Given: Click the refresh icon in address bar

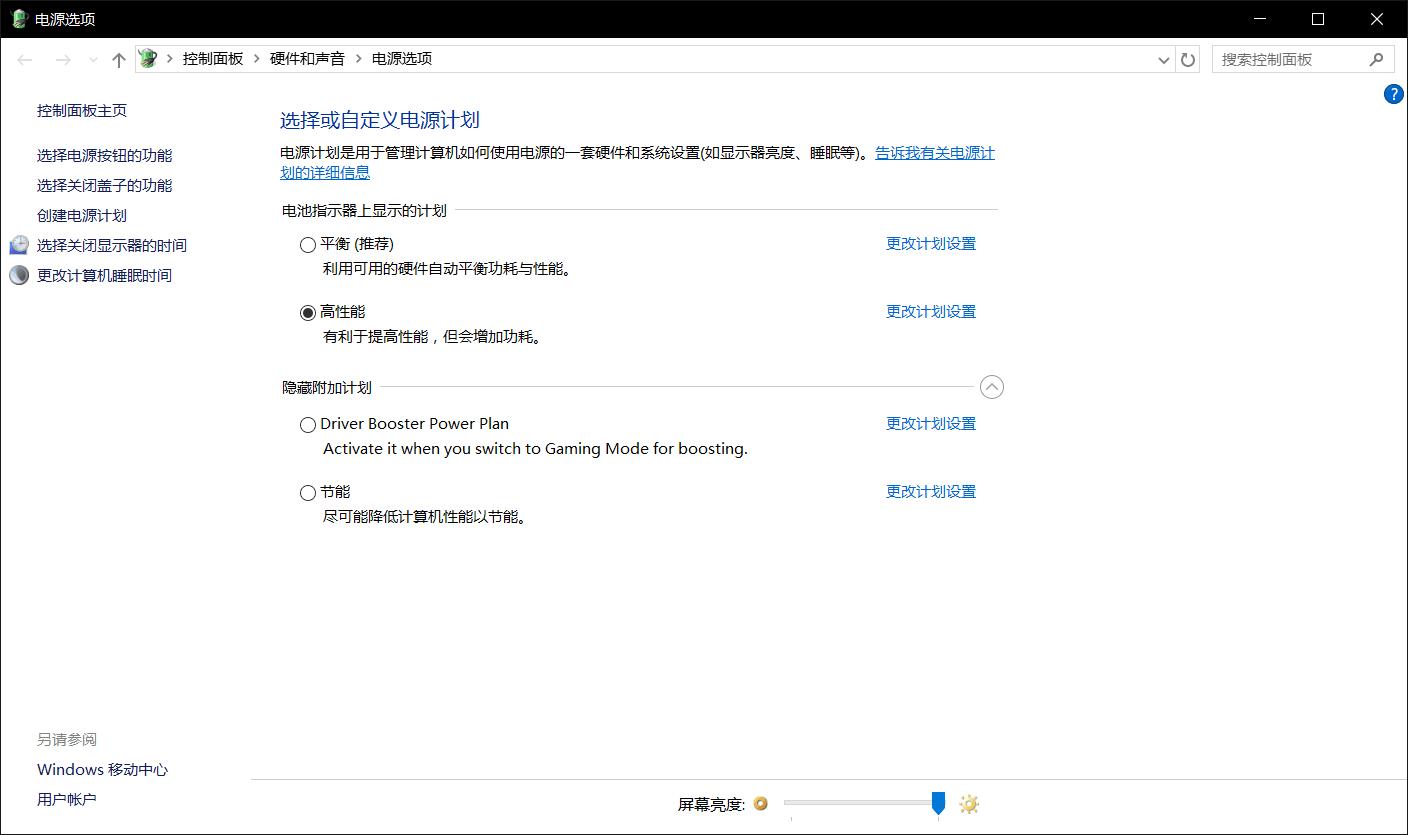Looking at the screenshot, I should pyautogui.click(x=1188, y=59).
